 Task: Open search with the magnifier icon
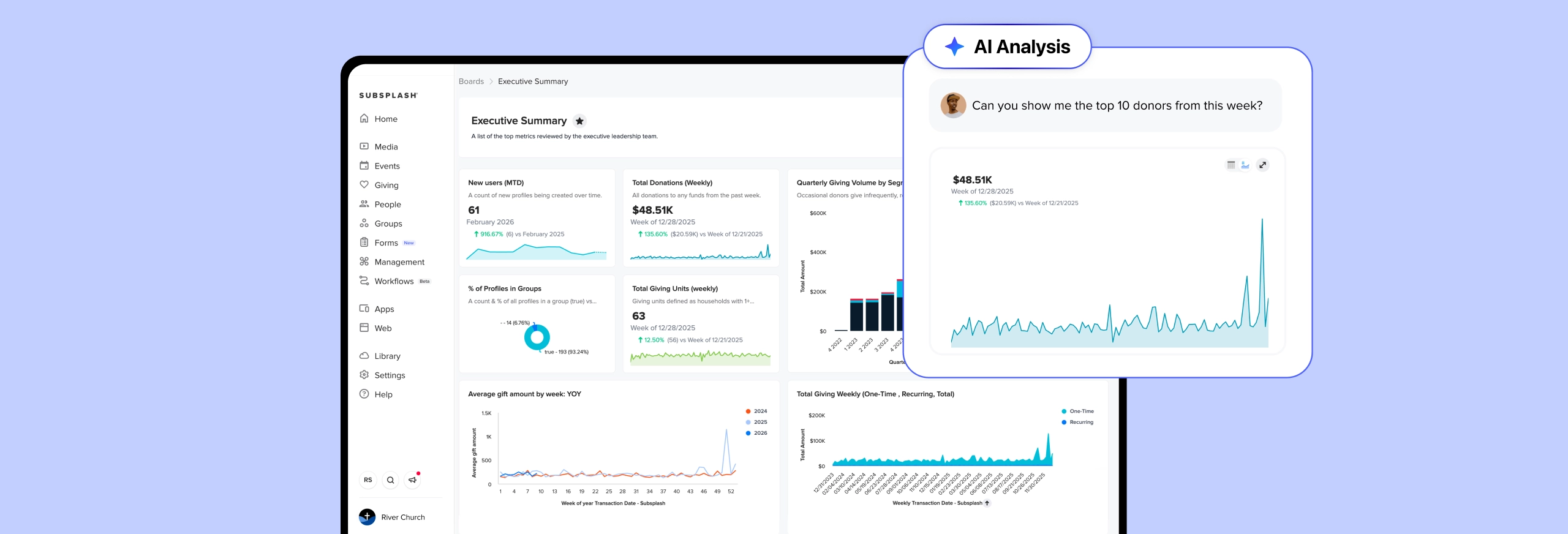pyautogui.click(x=390, y=480)
